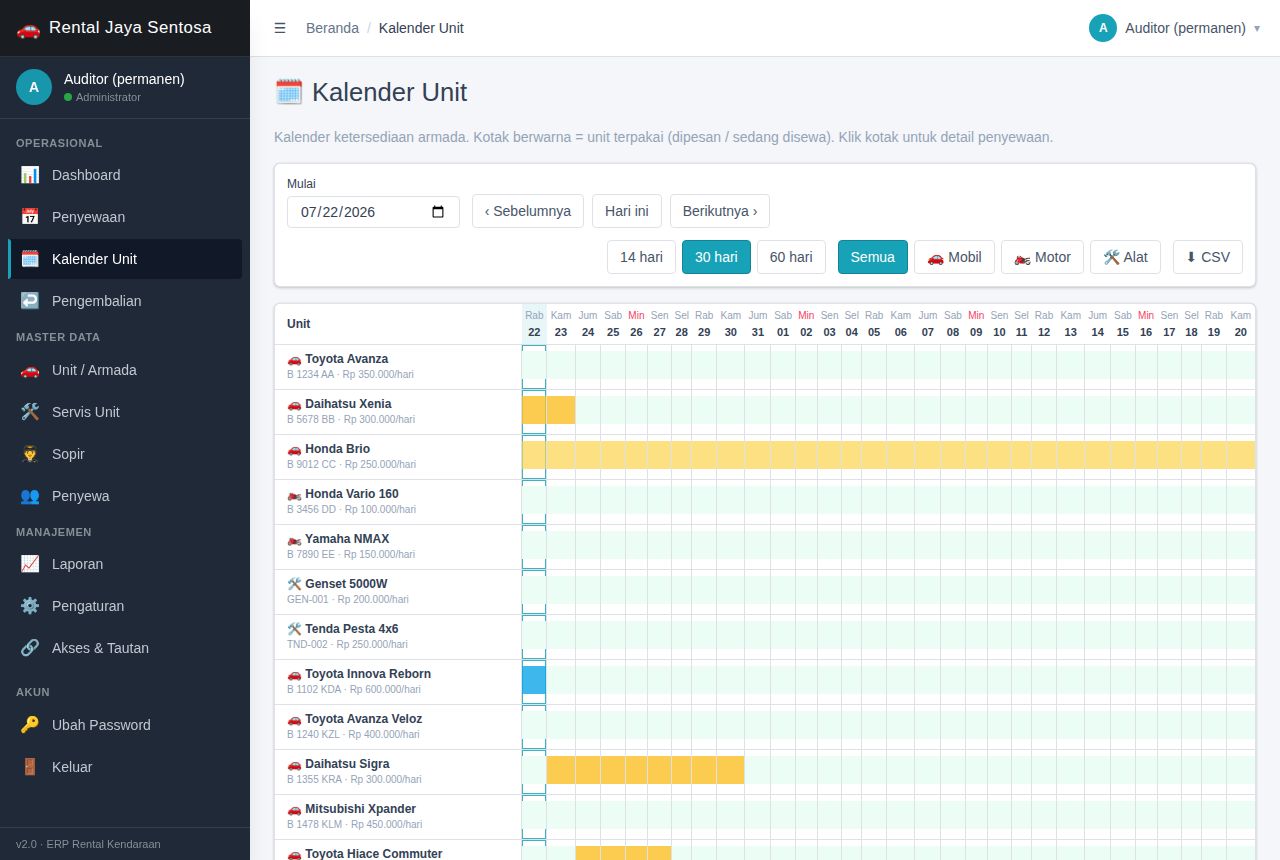Click the Penyewa people icon
This screenshot has height=860, width=1280.
point(30,496)
